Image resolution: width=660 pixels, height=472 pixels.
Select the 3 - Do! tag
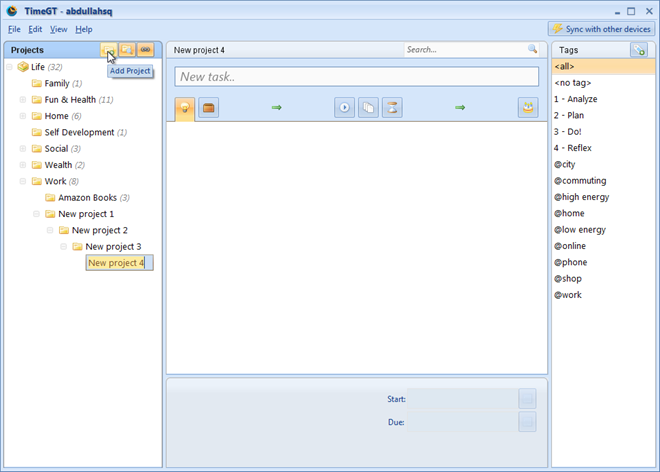tap(603, 132)
